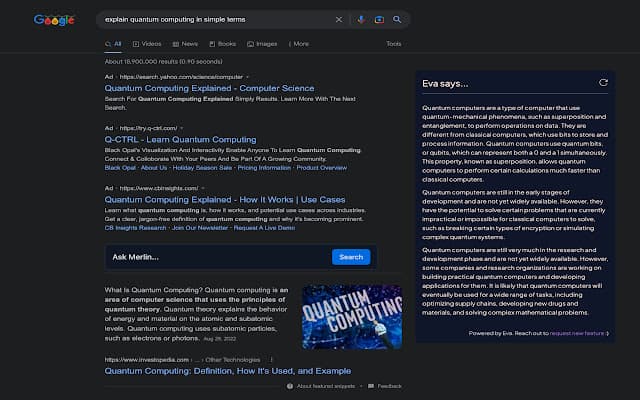Open the Investopedia result three-dot menu
The height and width of the screenshot is (400, 640).
271,359
